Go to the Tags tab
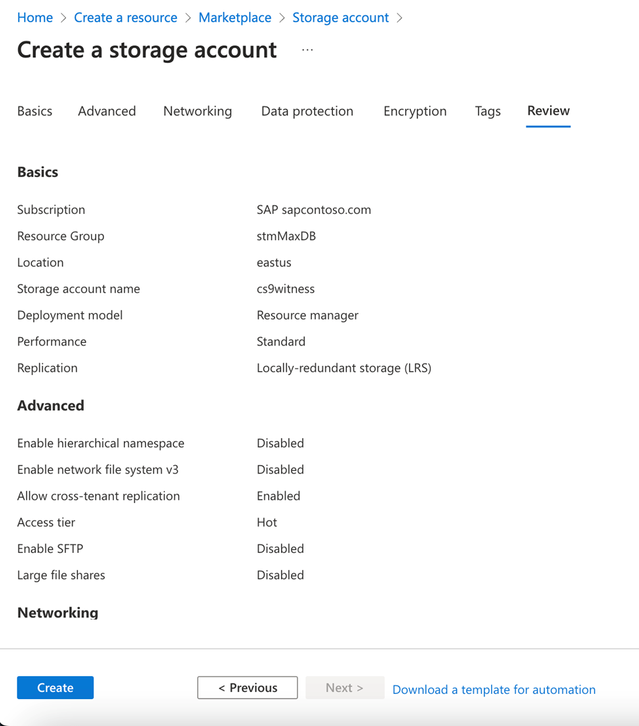 tap(488, 111)
